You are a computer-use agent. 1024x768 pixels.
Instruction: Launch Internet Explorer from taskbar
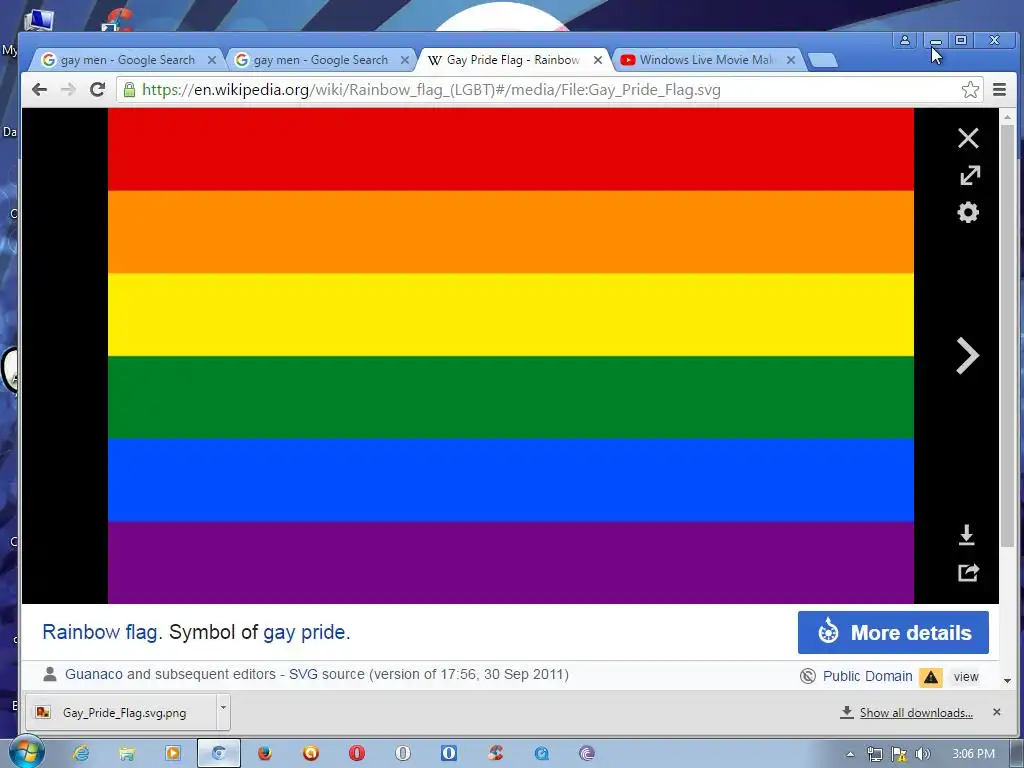coord(81,754)
